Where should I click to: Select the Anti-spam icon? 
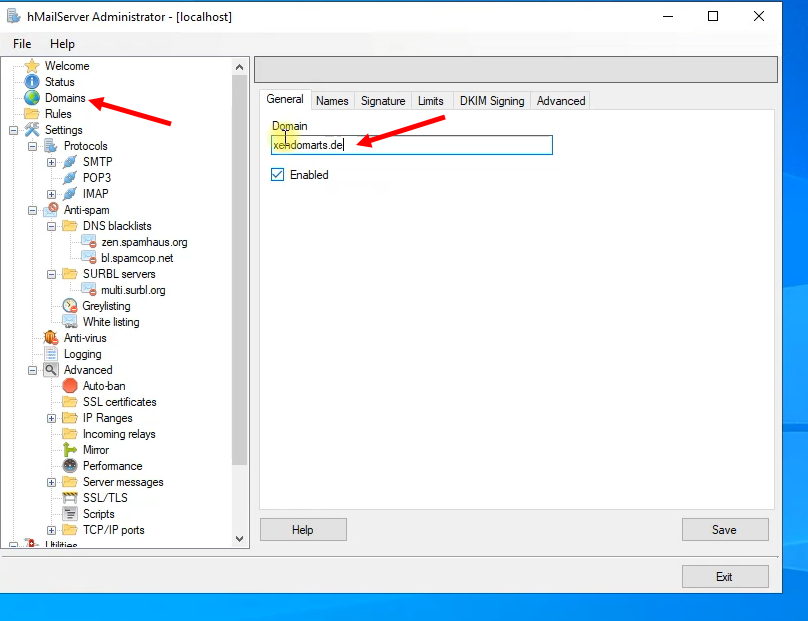click(x=50, y=210)
